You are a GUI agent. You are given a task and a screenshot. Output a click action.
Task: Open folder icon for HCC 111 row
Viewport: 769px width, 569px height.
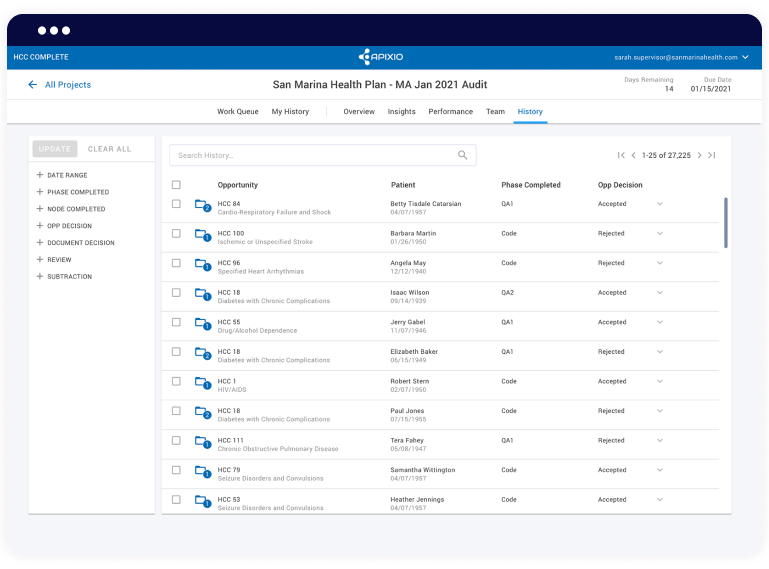pyautogui.click(x=203, y=441)
